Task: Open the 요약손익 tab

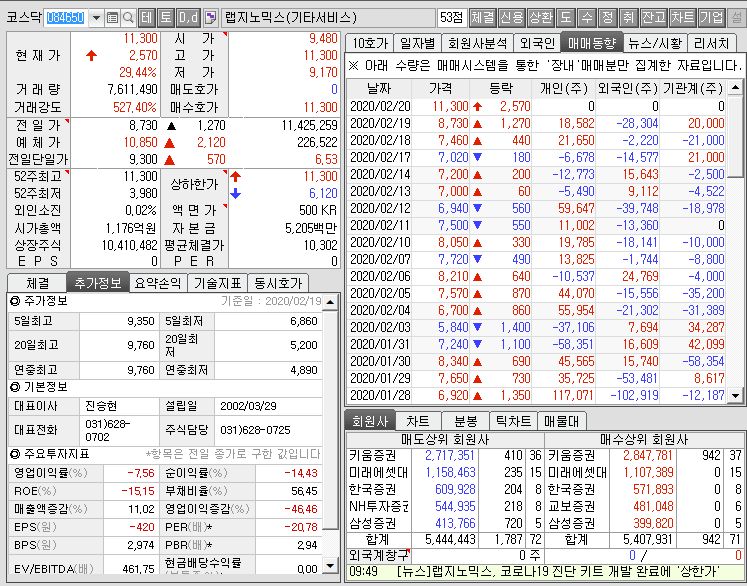Action: (158, 283)
